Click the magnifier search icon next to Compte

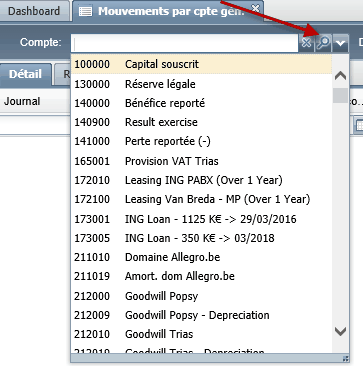click(323, 43)
